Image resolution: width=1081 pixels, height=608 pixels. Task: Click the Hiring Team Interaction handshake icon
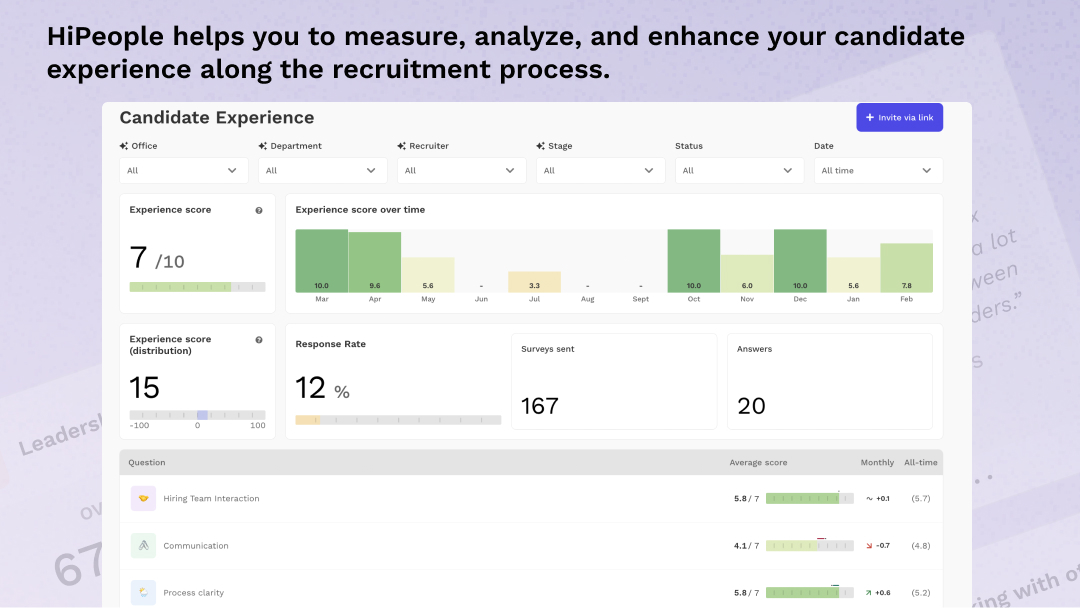click(x=143, y=498)
